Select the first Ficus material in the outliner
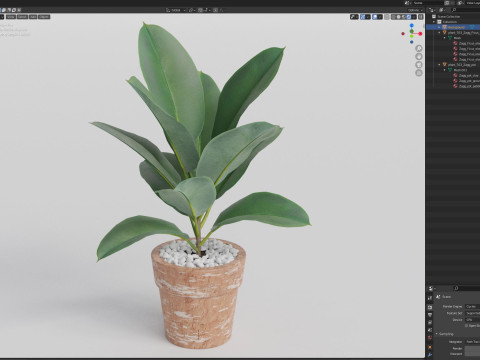 tap(467, 43)
